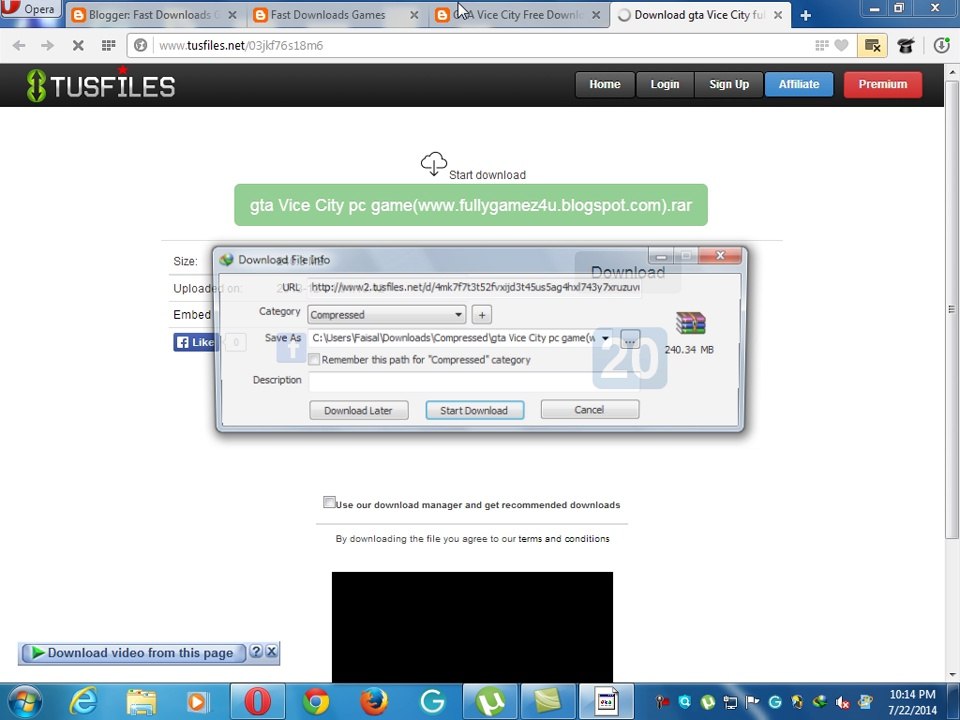Open Windows Media Player from taskbar
This screenshot has height=720, width=960.
[197, 702]
